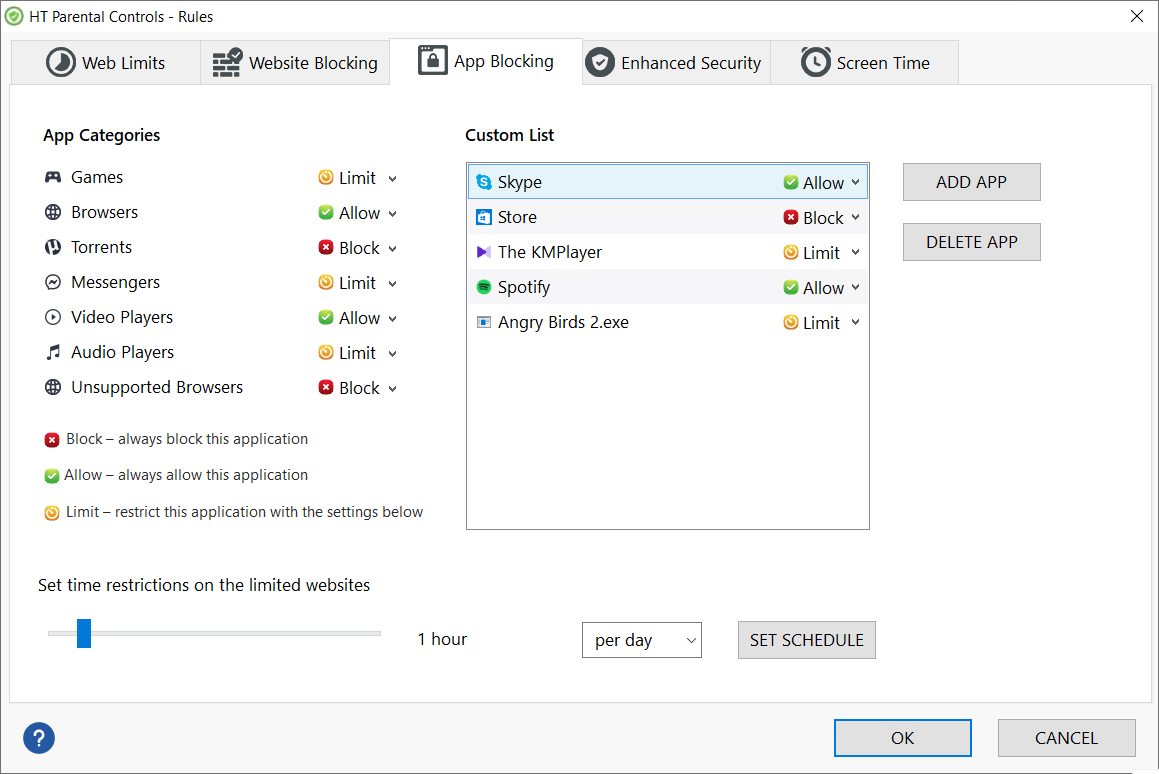Click the ADD APP button
The width and height of the screenshot is (1159, 774).
[x=971, y=182]
